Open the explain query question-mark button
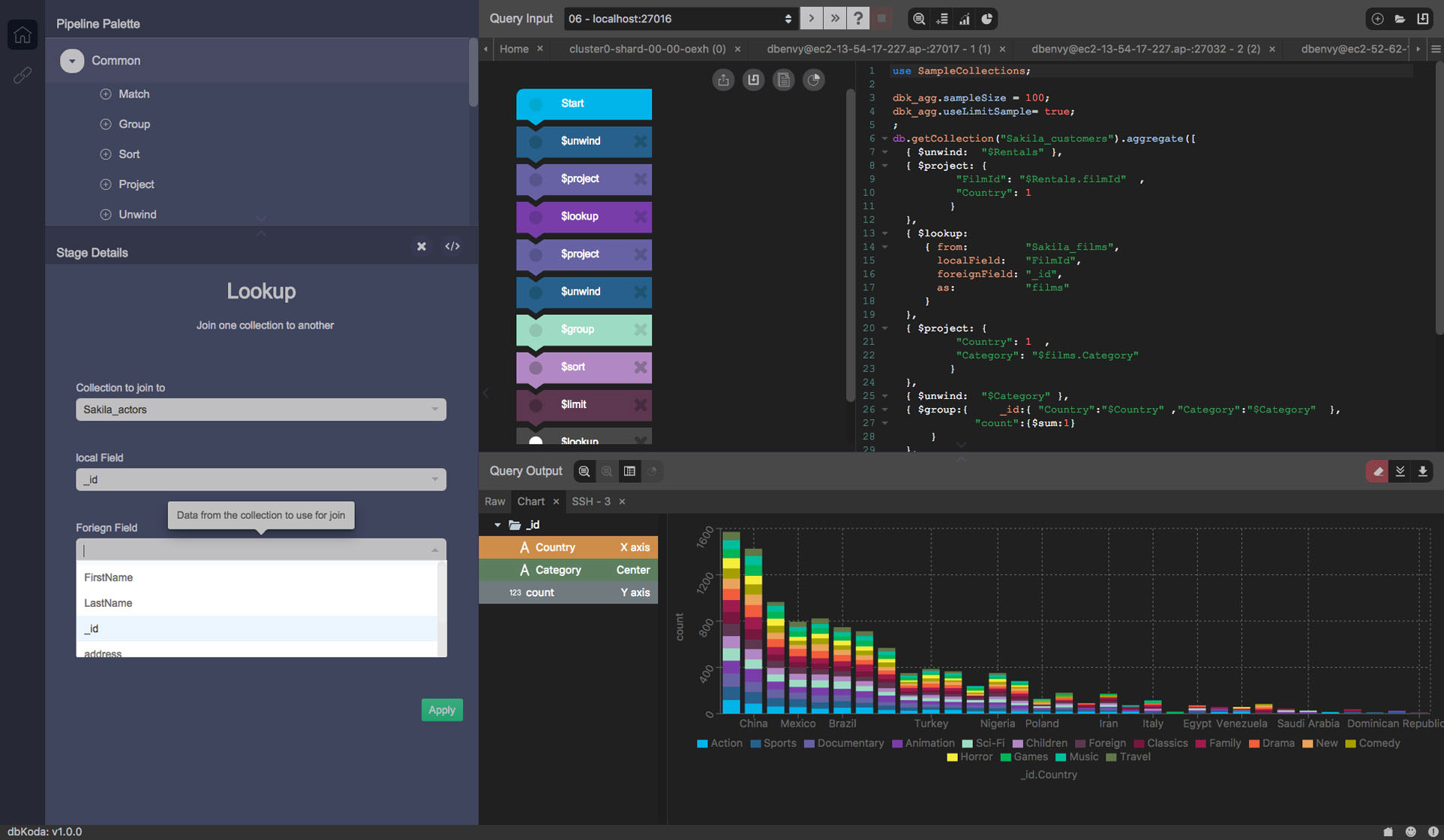 858,19
